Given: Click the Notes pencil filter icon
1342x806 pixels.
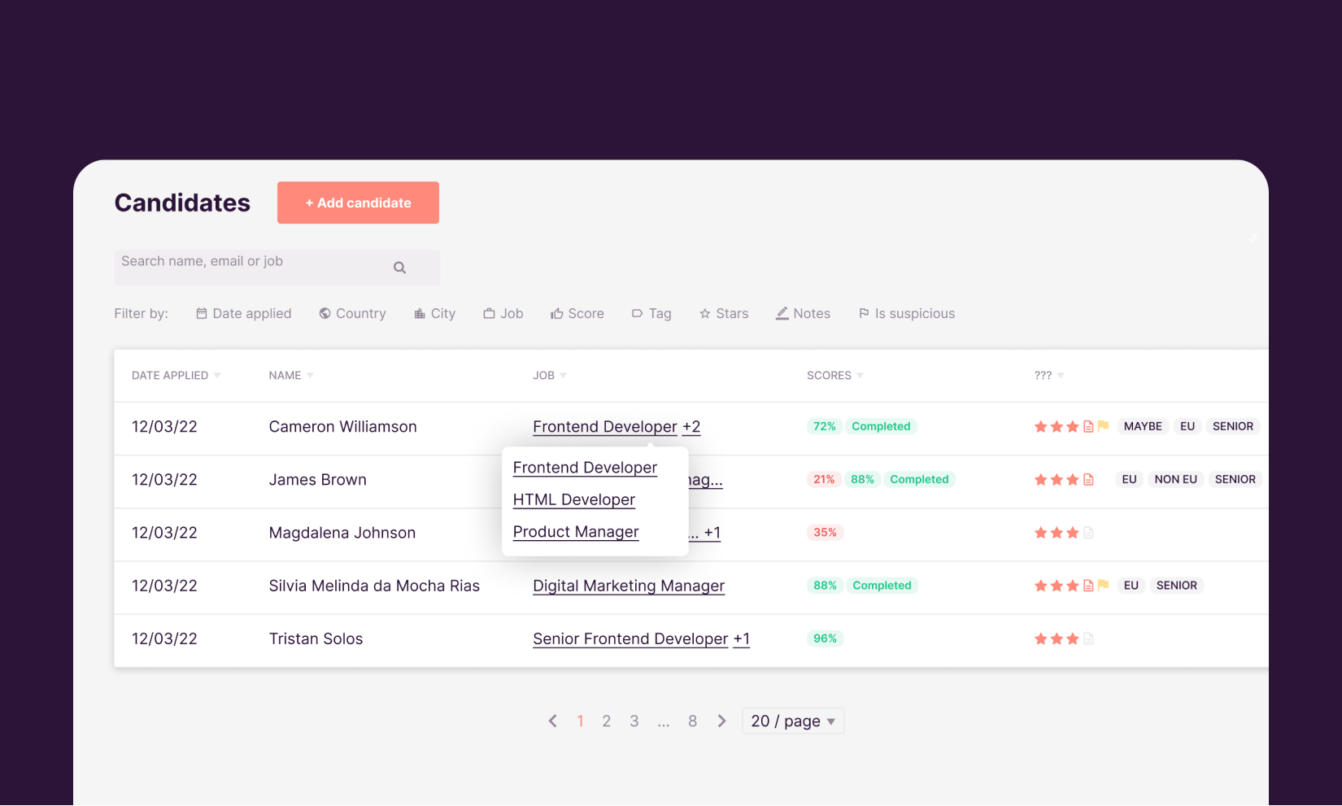Looking at the screenshot, I should pyautogui.click(x=781, y=313).
